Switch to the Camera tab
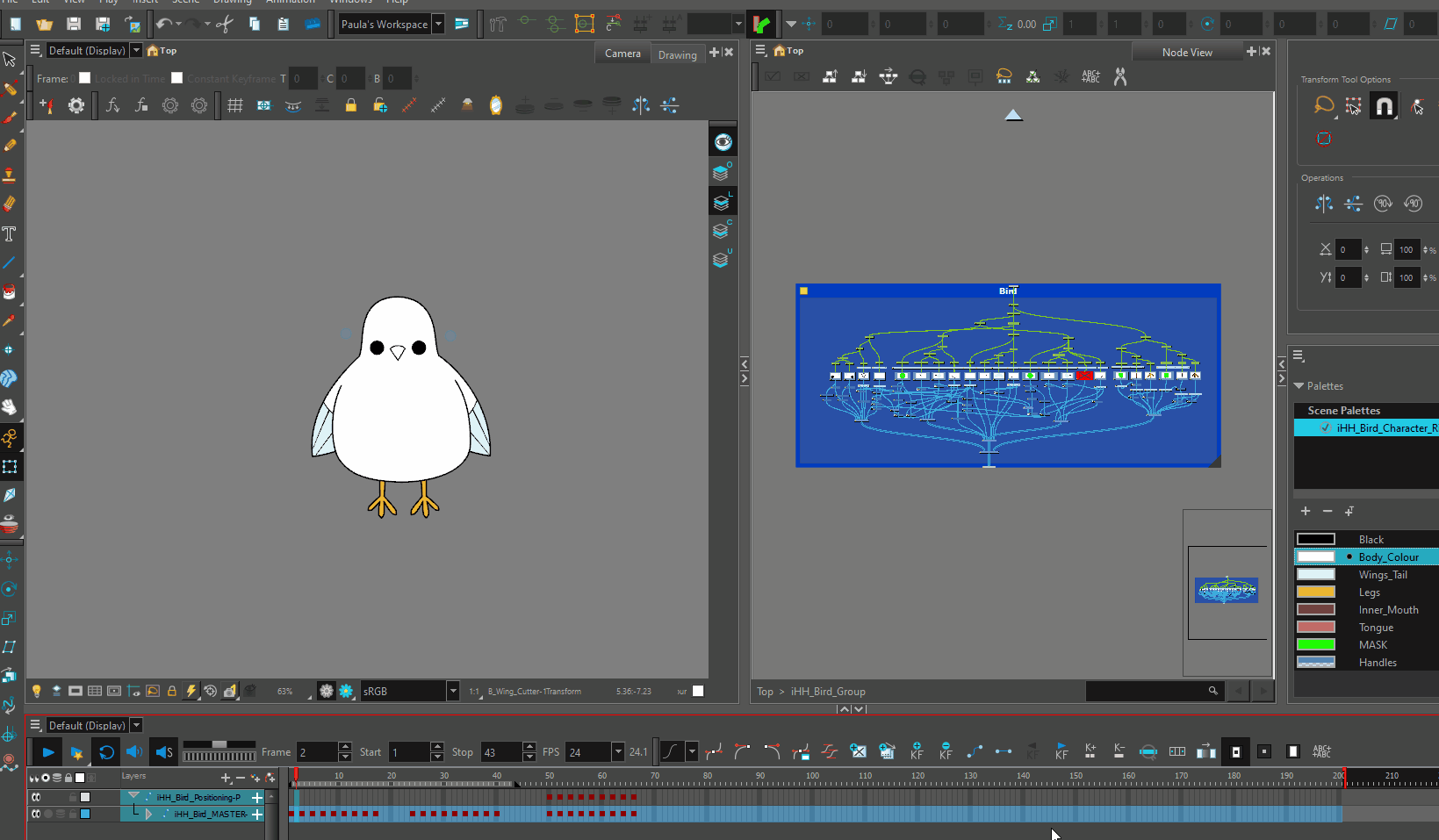This screenshot has width=1439, height=840. pyautogui.click(x=622, y=54)
